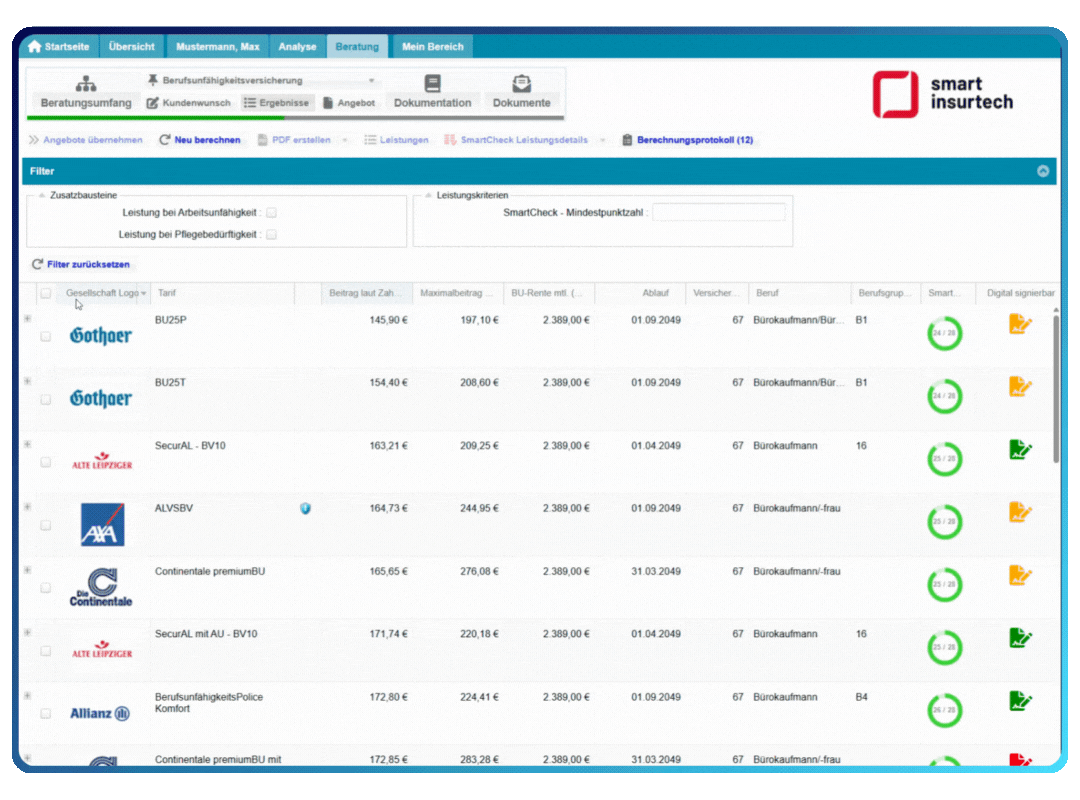Enable Leistung bei Pflegebedürftigkeit checkbox
Viewport: 1080px width, 800px height.
click(272, 235)
